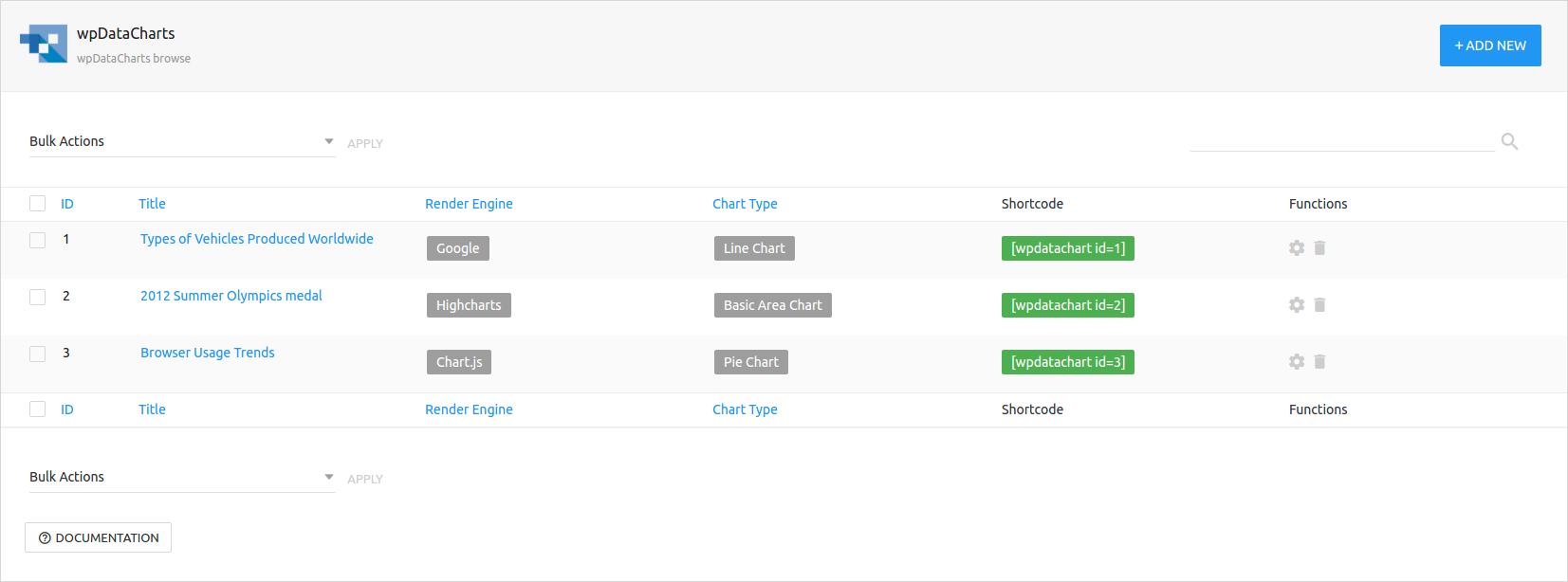This screenshot has width=1568, height=582.
Task: Click the Shortcode header label
Action: (x=1032, y=204)
